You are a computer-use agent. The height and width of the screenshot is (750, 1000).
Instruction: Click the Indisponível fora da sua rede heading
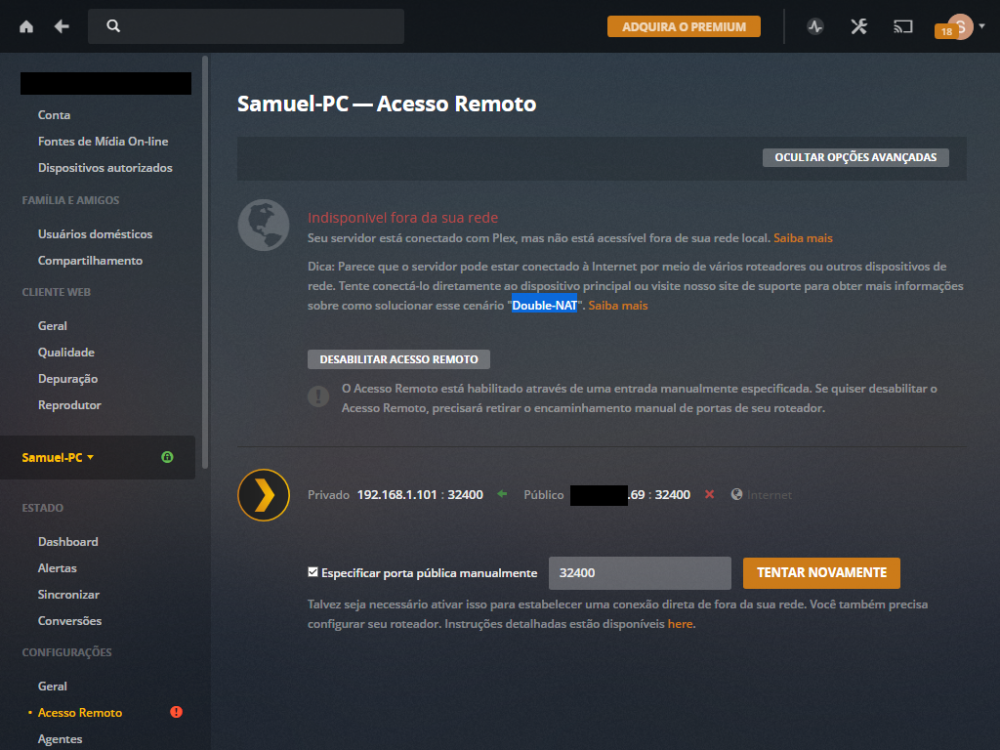[402, 217]
